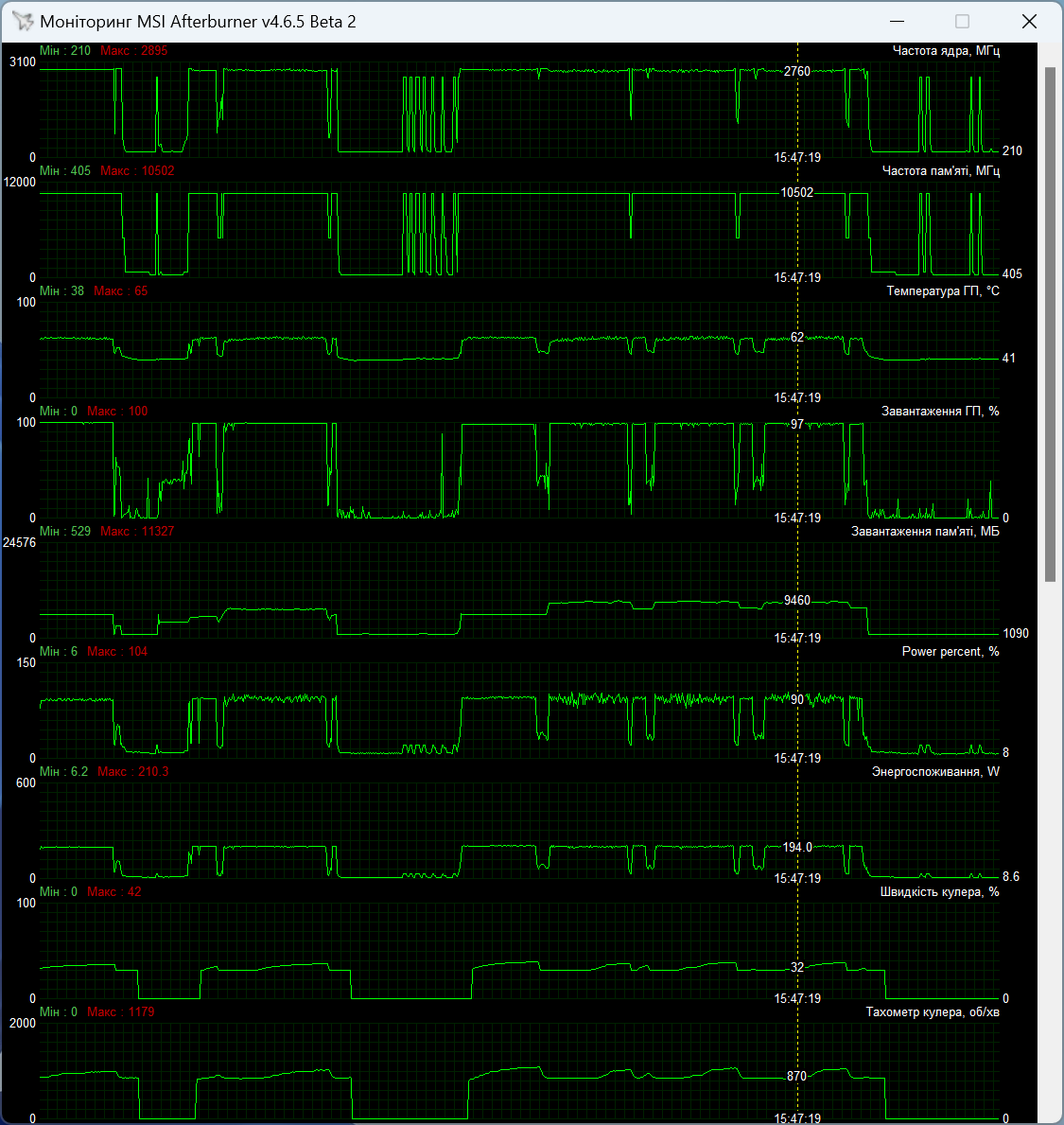Screen dimensions: 1064x1125
Task: Click the 'Температура ГП, °C' graph label
Action: (x=943, y=291)
